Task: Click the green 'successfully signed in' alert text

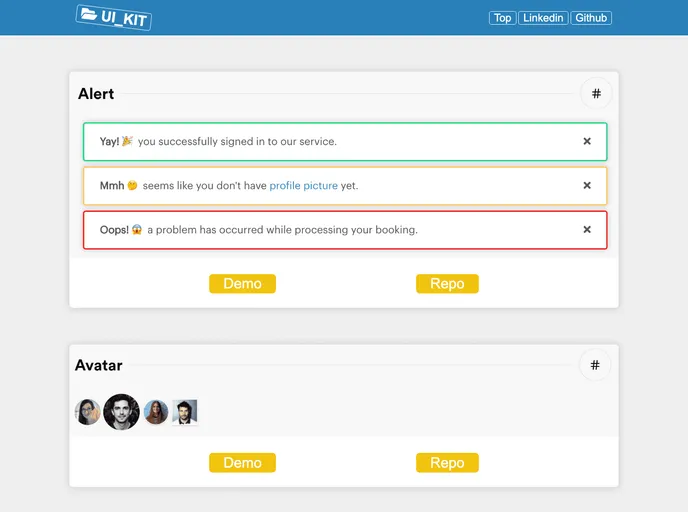Action: tap(237, 142)
